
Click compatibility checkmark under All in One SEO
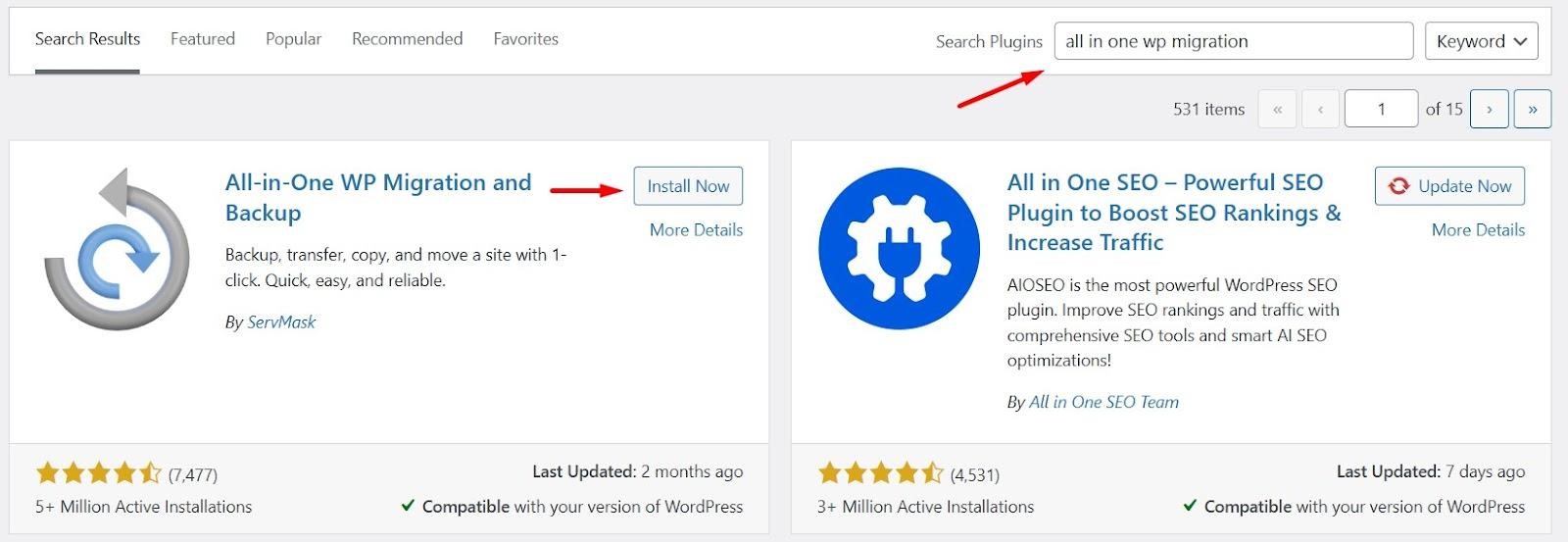[1190, 506]
